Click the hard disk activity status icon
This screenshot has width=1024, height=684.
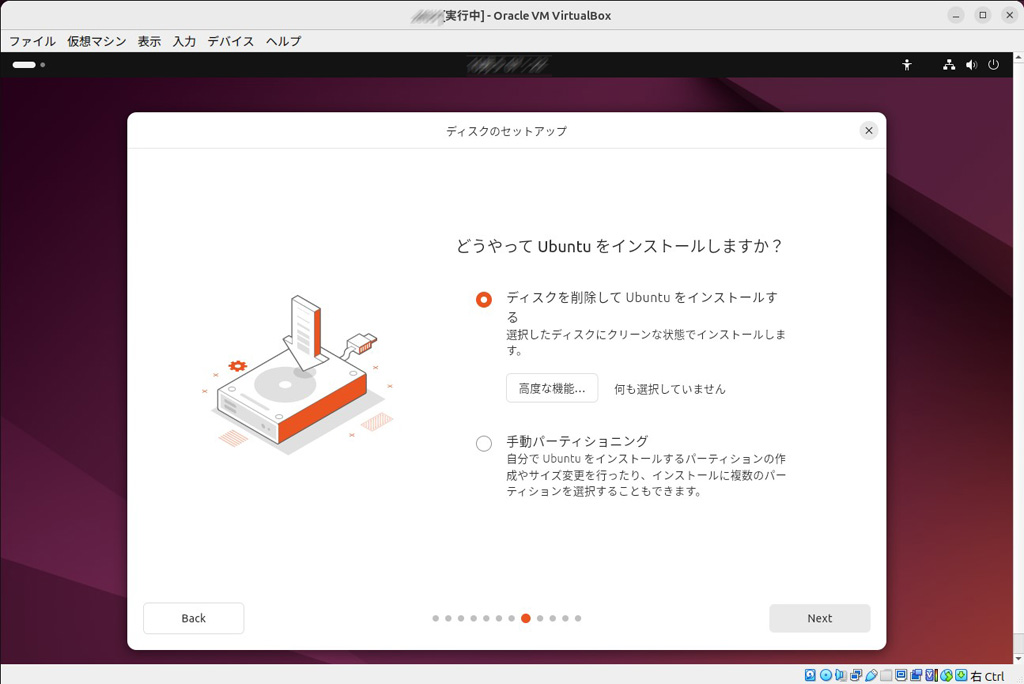tap(810, 675)
